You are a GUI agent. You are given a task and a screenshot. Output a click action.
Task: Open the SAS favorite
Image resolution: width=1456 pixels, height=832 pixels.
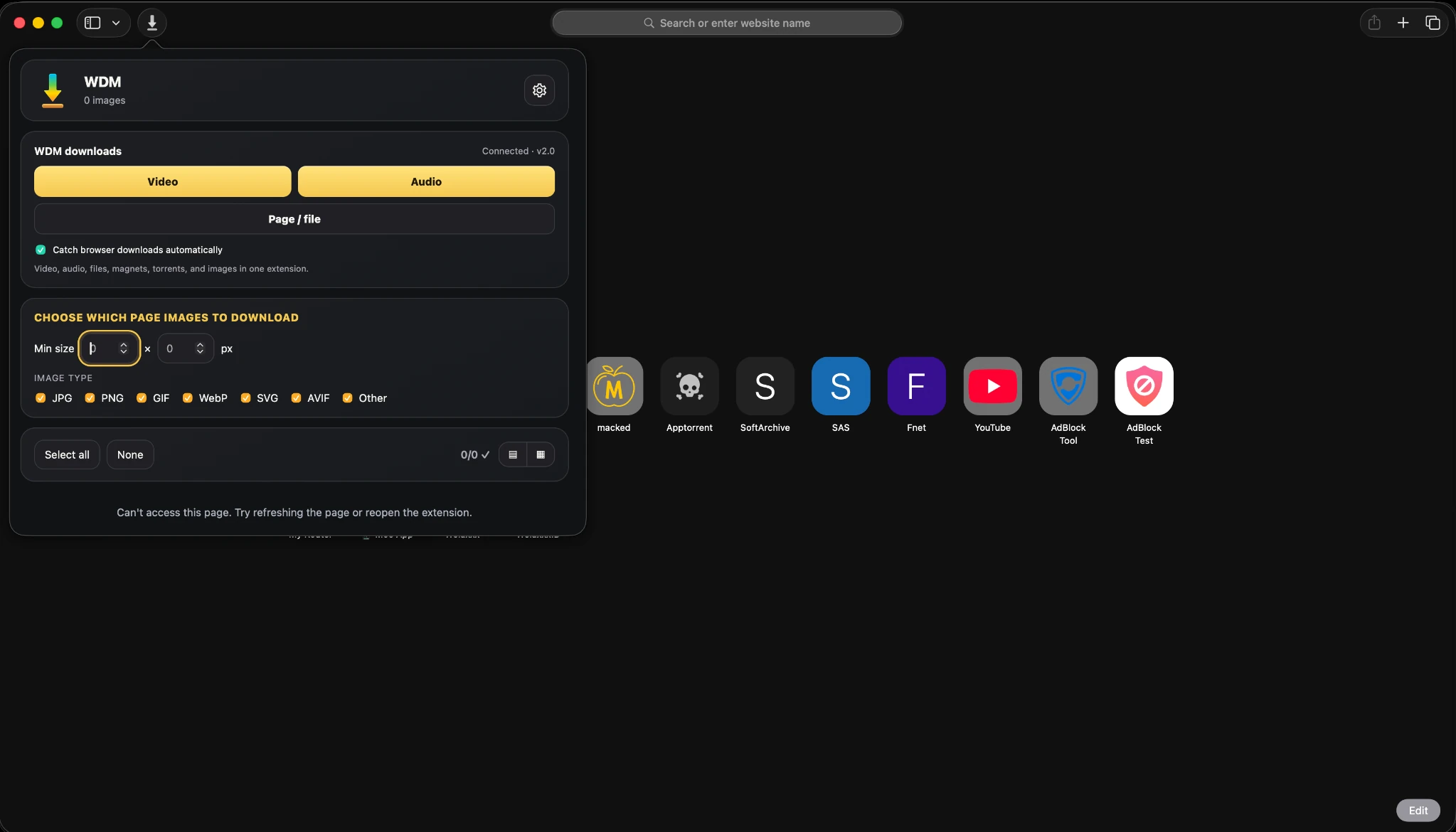pos(841,386)
